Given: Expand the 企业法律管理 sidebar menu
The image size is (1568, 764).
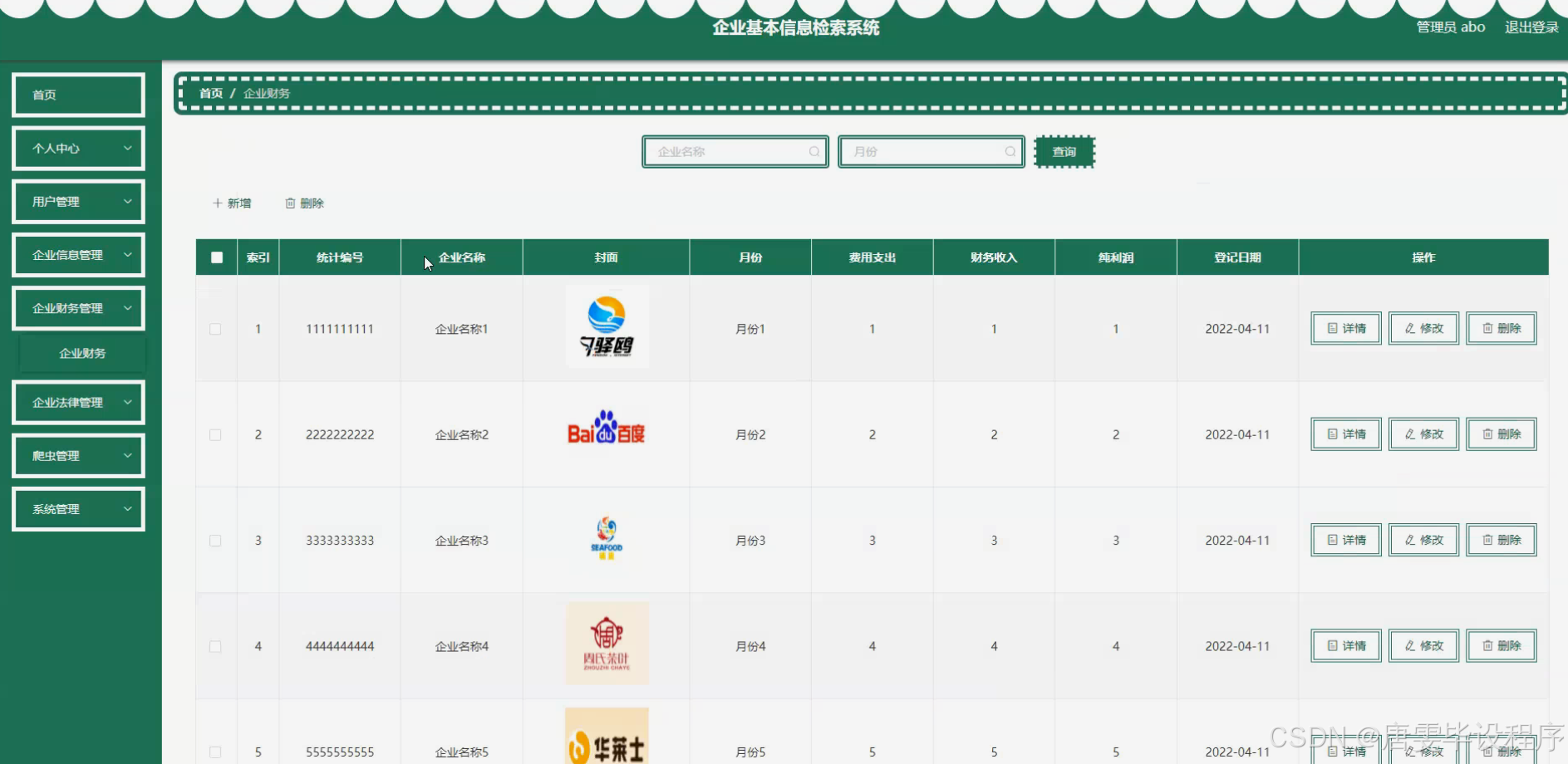Looking at the screenshot, I should click(78, 403).
